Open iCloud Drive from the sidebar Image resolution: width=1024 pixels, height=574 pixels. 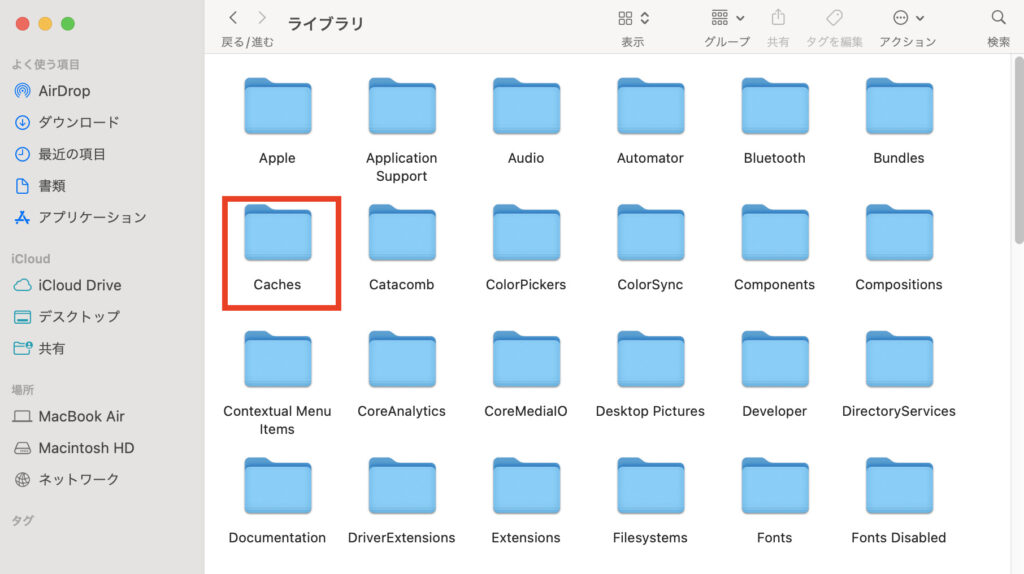(79, 285)
